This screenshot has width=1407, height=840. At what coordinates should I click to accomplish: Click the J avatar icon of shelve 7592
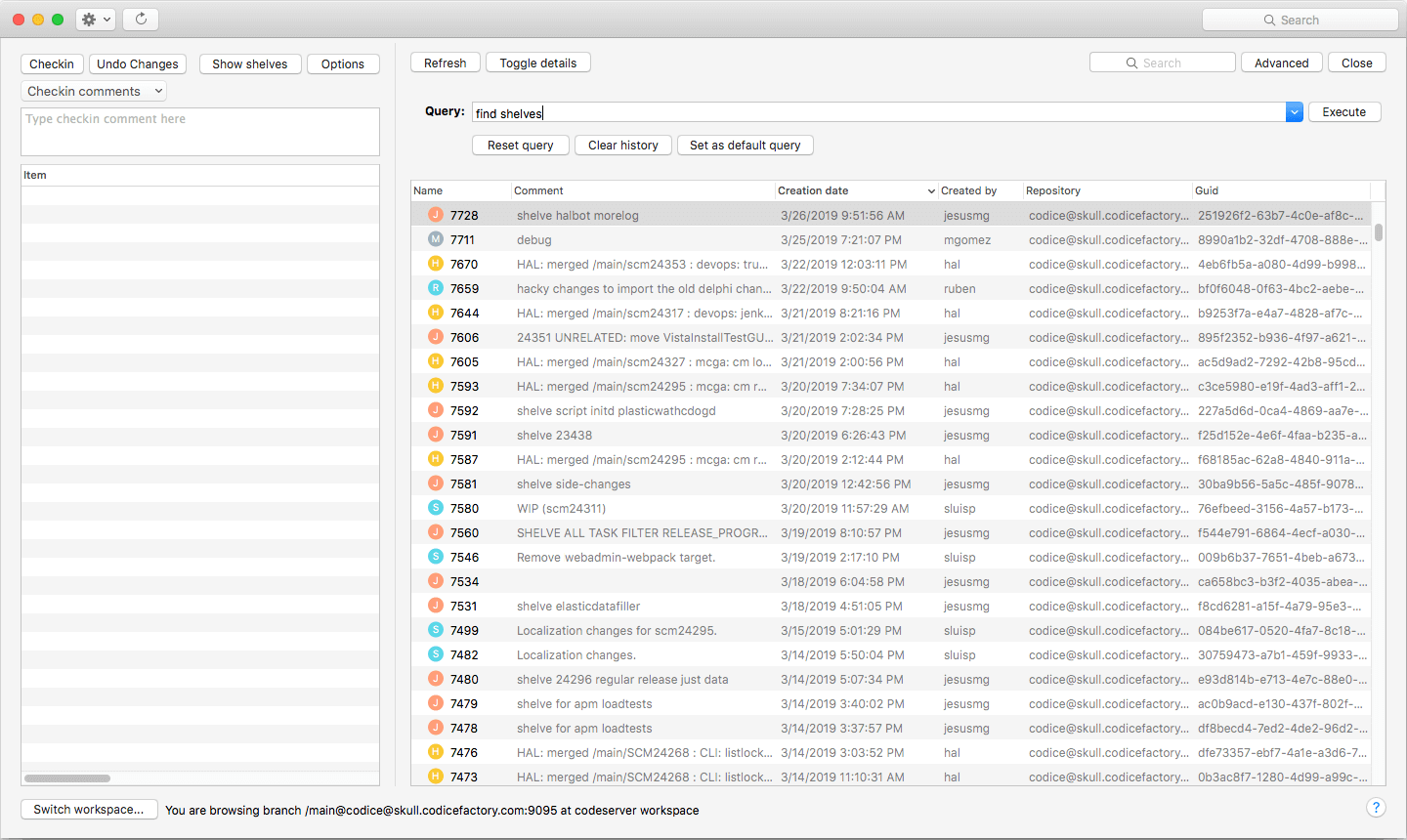pyautogui.click(x=436, y=410)
